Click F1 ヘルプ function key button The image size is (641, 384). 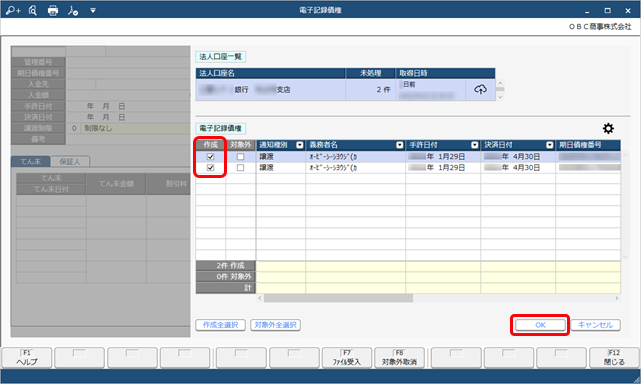[x=27, y=358]
